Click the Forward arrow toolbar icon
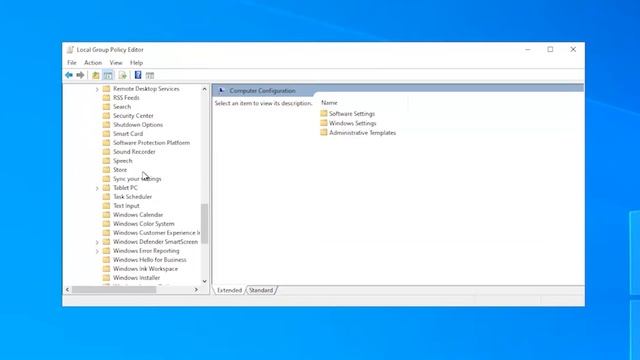Image resolution: width=640 pixels, height=360 pixels. 80,75
